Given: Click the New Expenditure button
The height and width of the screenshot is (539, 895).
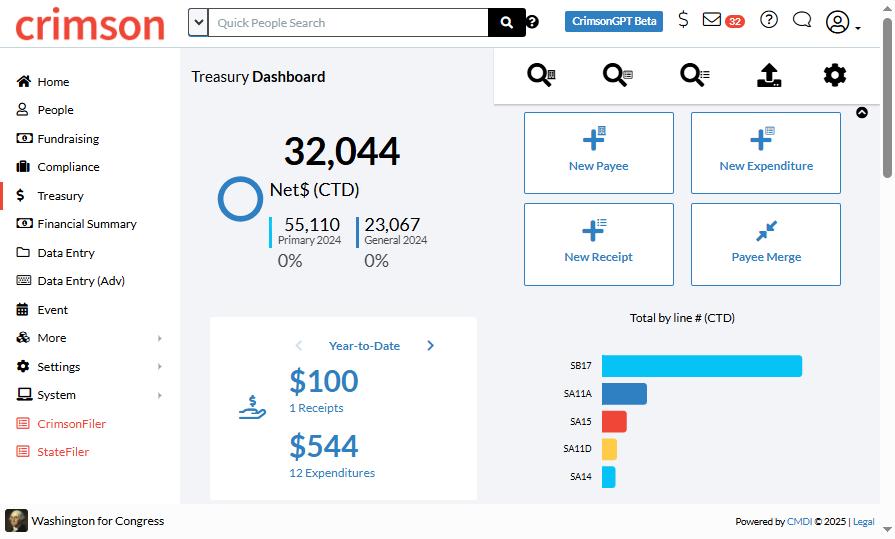Looking at the screenshot, I should click(x=765, y=153).
